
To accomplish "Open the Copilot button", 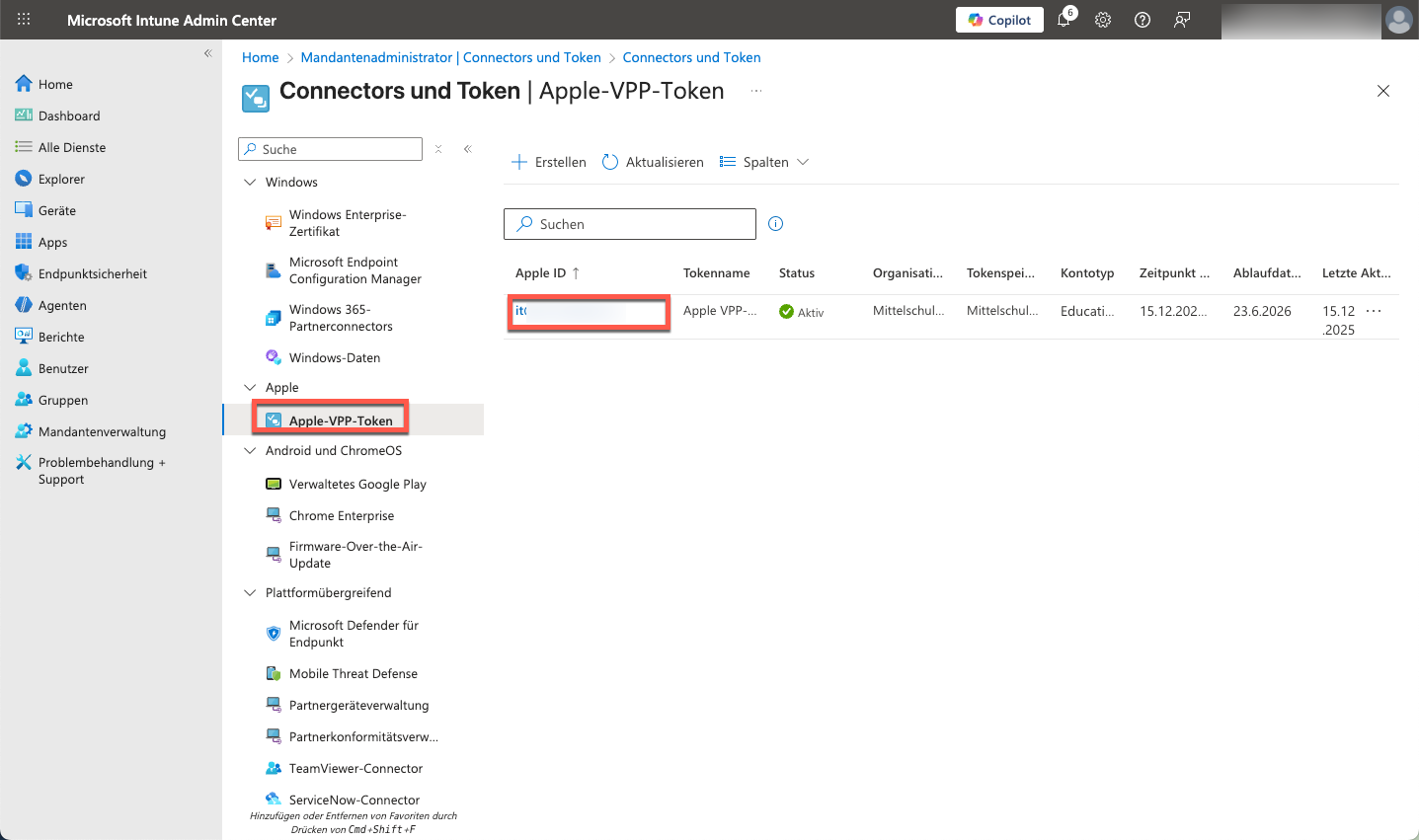I will [x=999, y=20].
